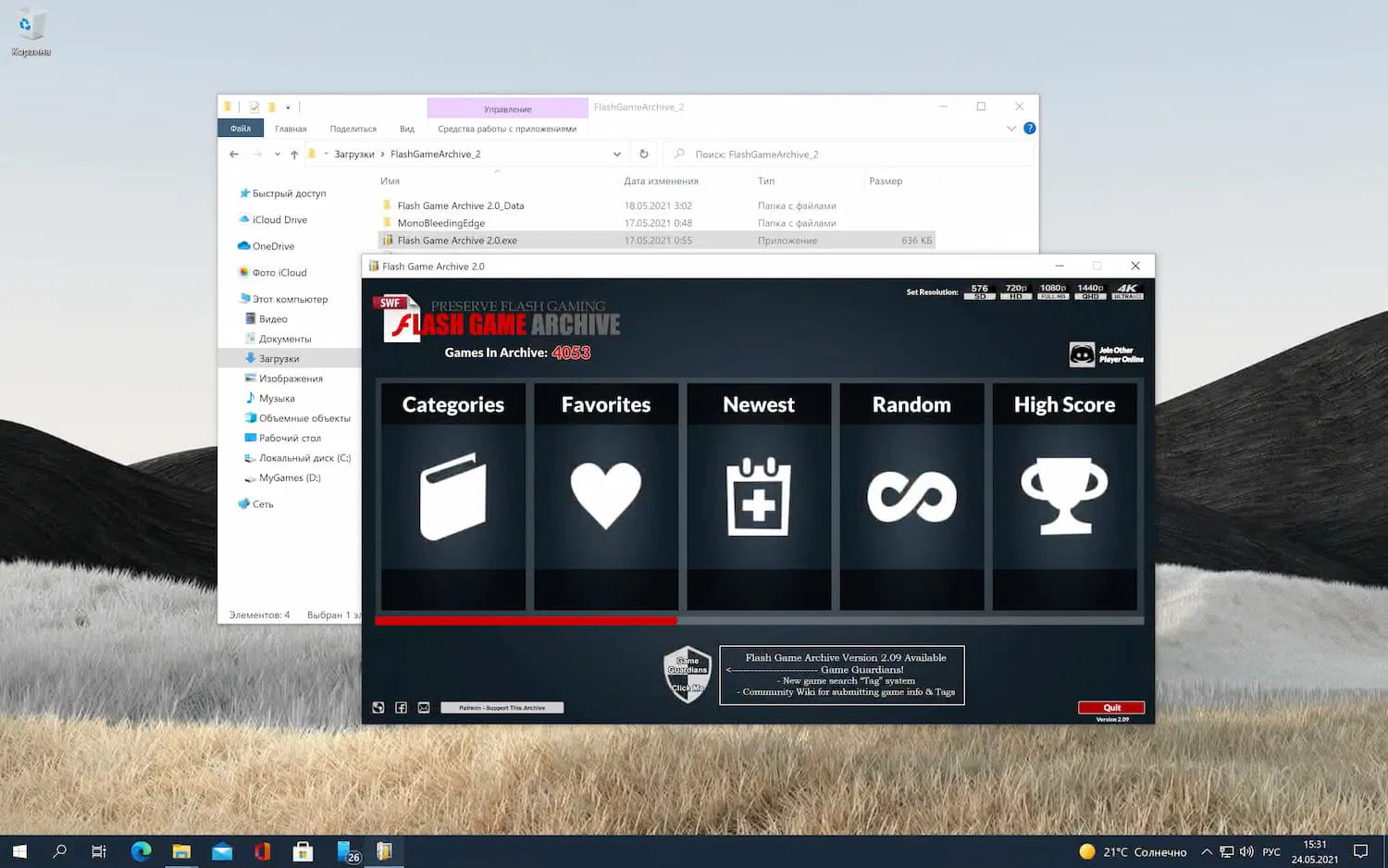Open the website globe icon in Flash Game Archive

coord(378,708)
